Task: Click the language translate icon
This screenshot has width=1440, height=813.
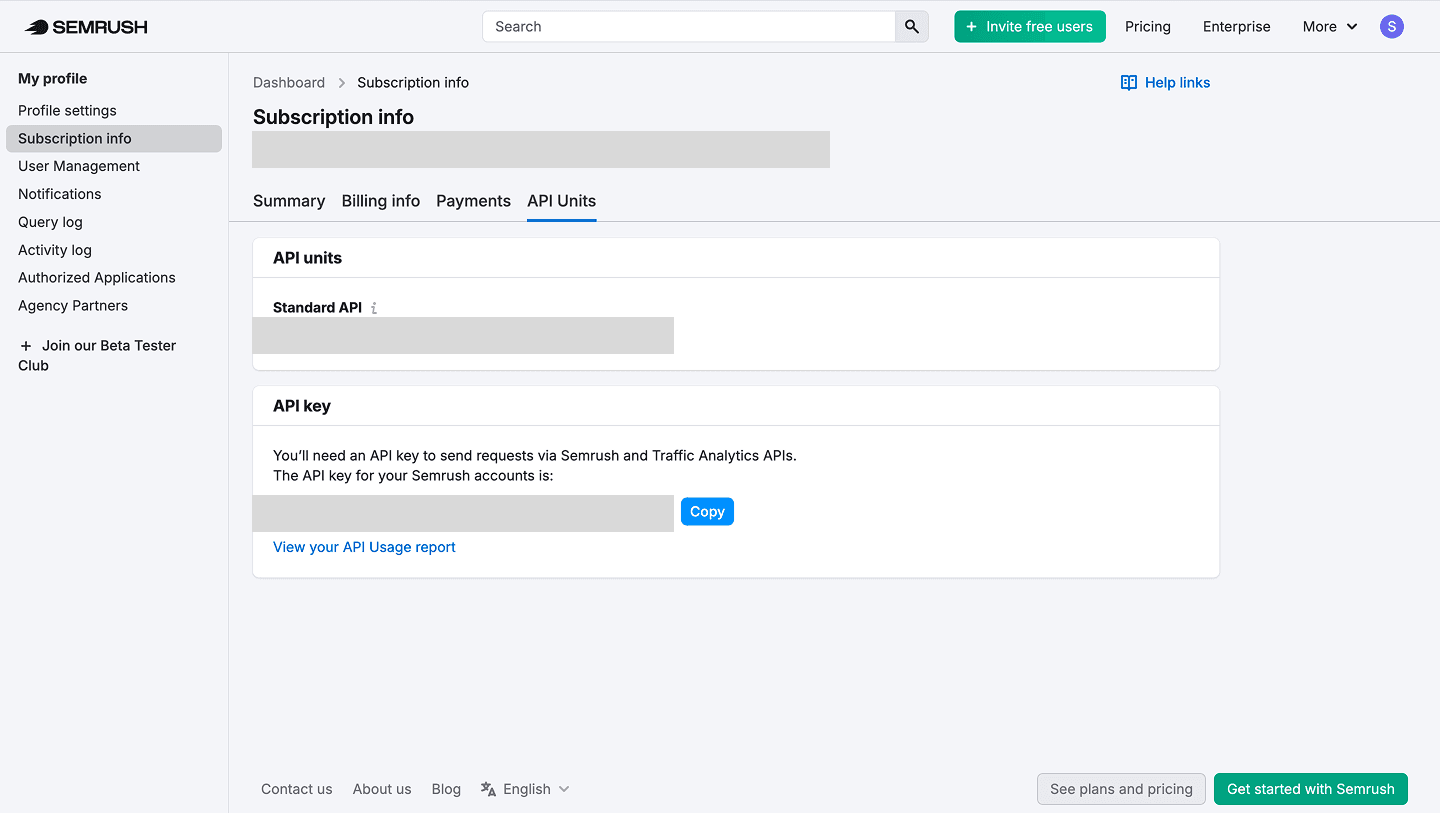Action: 488,789
